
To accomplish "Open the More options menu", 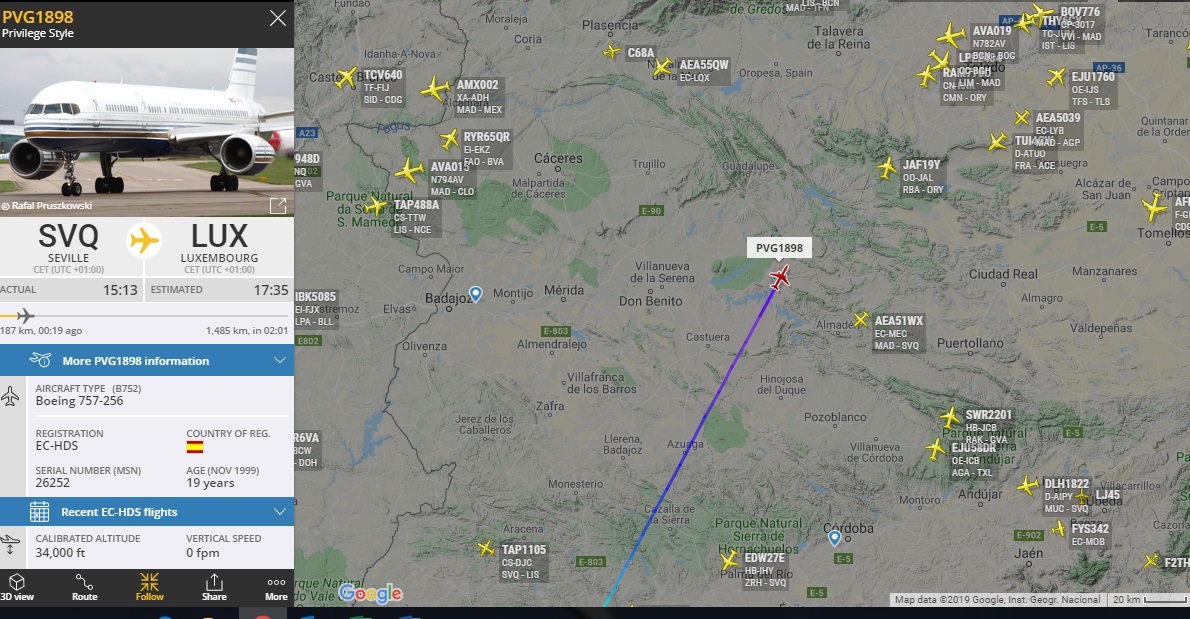I will [276, 587].
